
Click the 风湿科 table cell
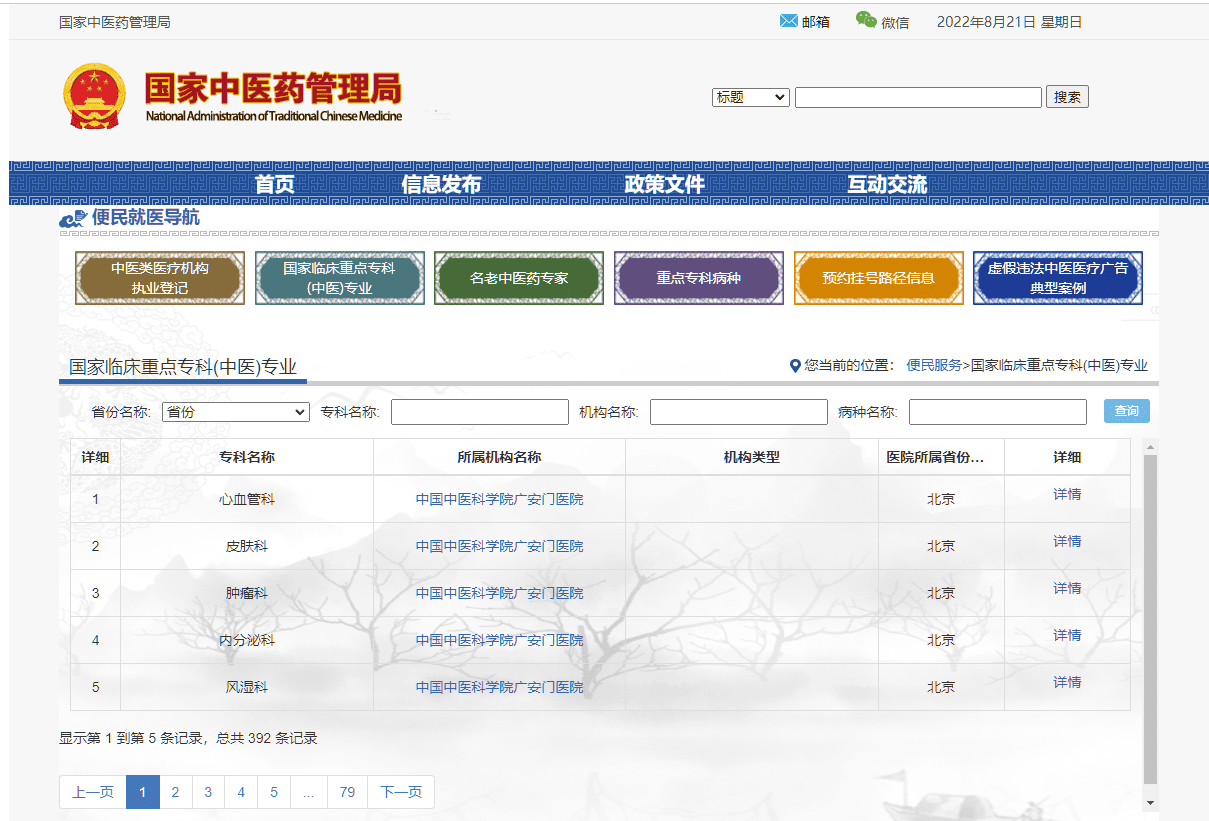pos(247,687)
